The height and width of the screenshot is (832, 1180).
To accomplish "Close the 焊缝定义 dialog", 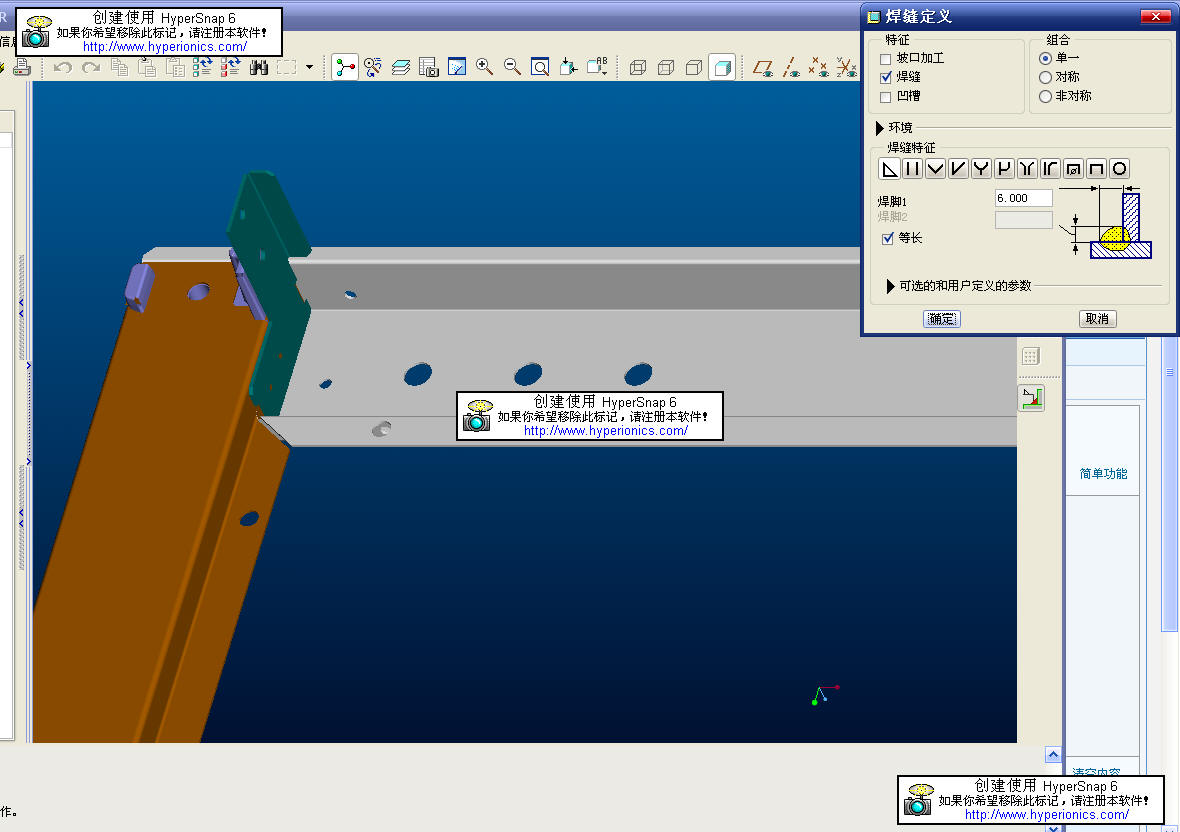I will coord(1154,17).
